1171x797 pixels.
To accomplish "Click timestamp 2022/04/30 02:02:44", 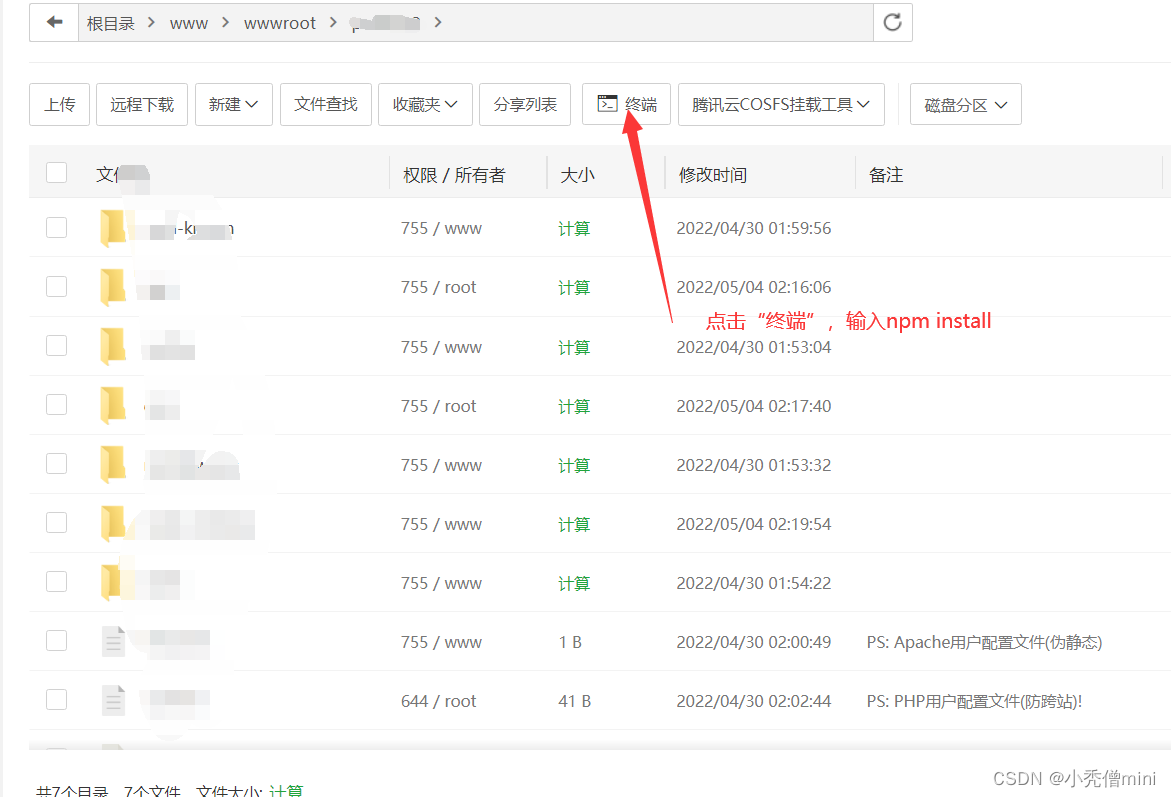I will (754, 701).
